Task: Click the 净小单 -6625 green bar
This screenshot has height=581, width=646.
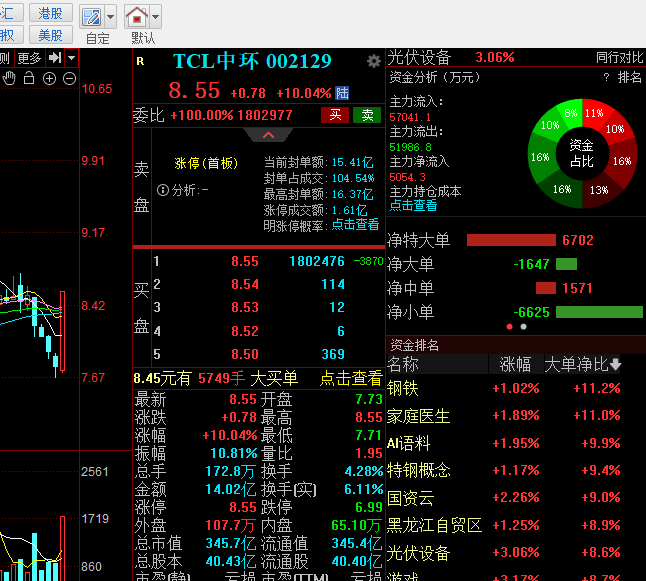Action: [599, 312]
